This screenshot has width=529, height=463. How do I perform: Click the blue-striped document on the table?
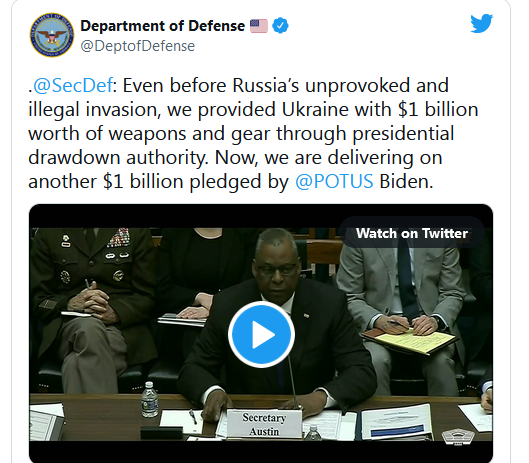click(x=396, y=423)
